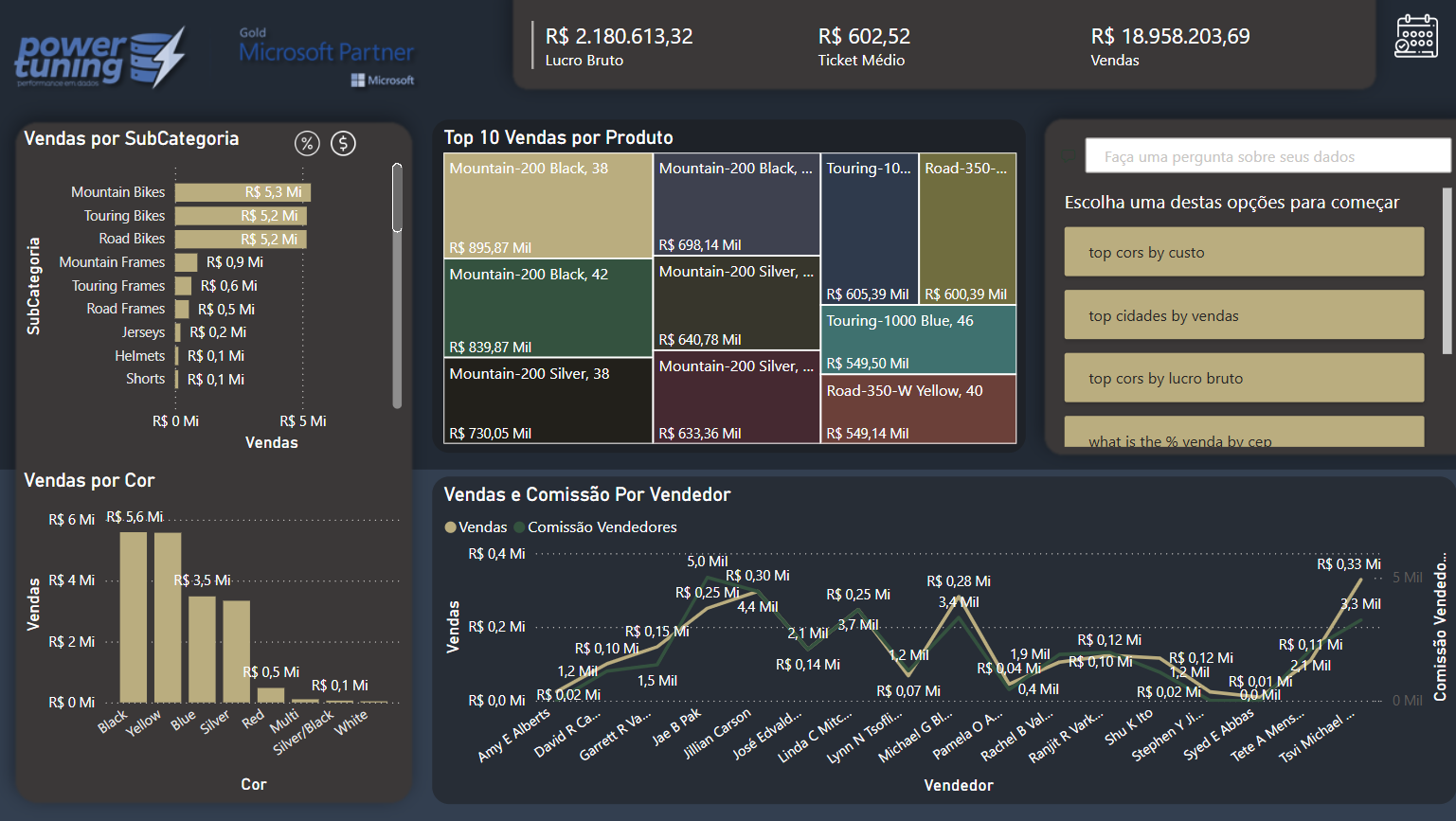
Task: Click the Black column in Vendas por Cor
Action: (x=134, y=616)
